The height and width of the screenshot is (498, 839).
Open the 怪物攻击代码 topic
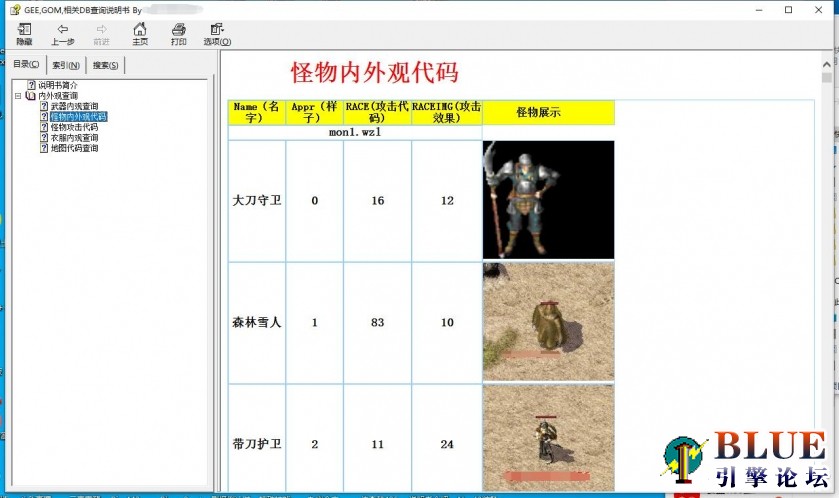(x=74, y=127)
